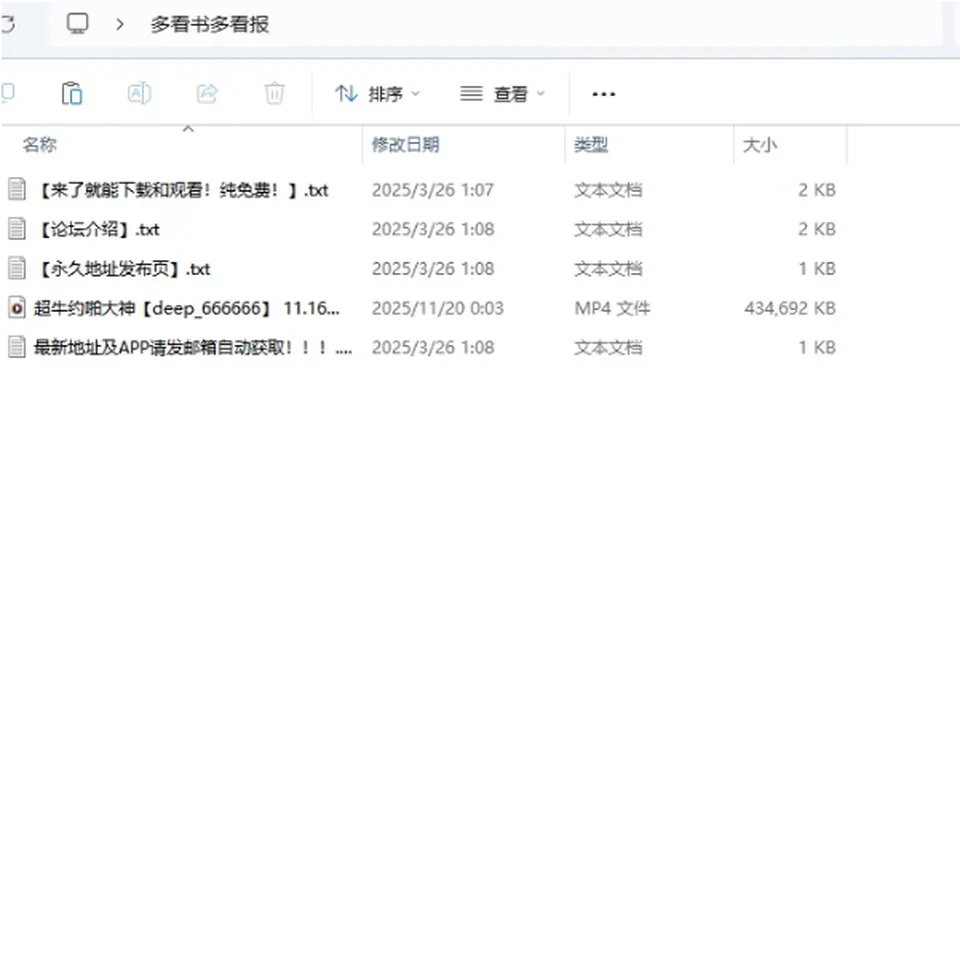
Task: Open the three-dots more options menu
Action: point(603,94)
